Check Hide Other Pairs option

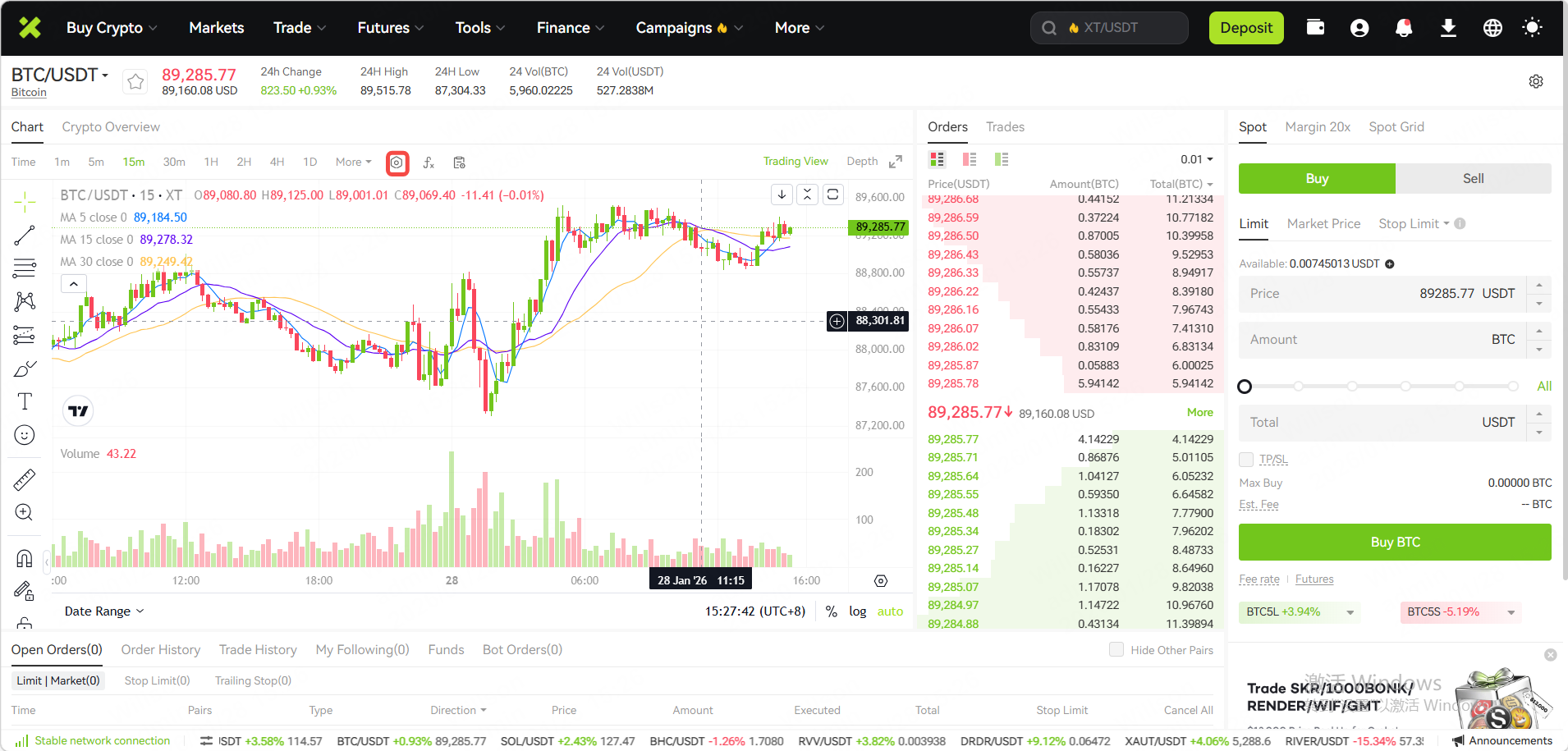[1116, 650]
